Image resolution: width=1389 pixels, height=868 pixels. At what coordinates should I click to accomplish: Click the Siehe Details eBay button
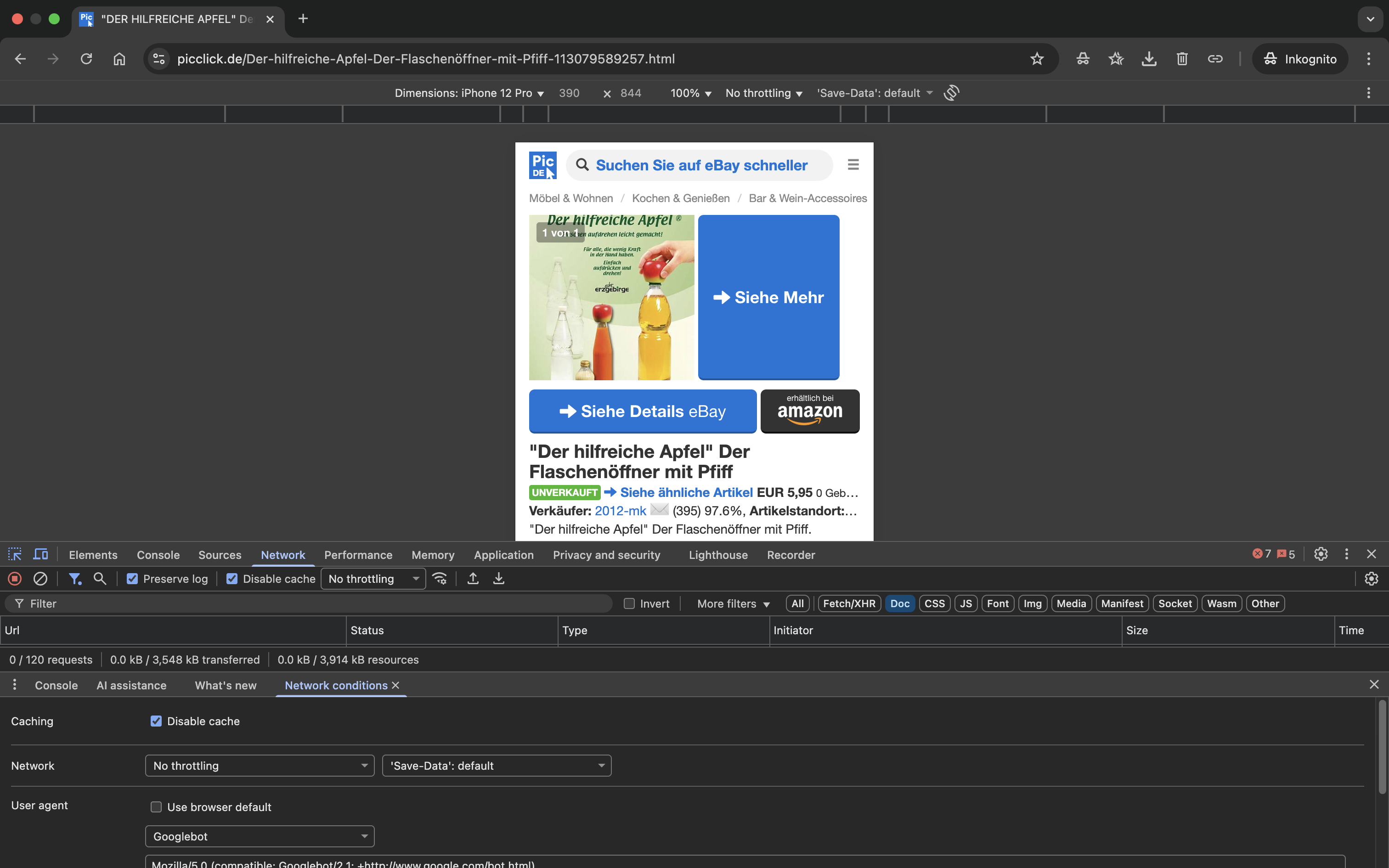tap(642, 411)
